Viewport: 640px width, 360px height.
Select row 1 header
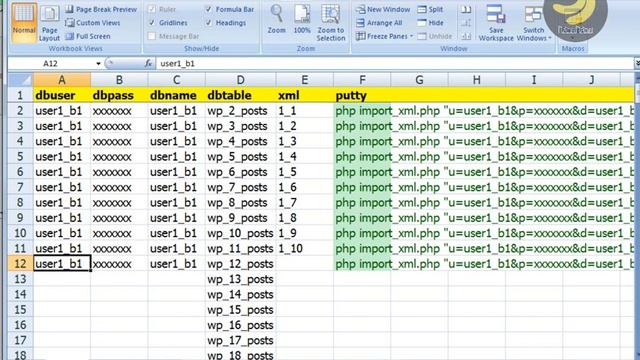click(x=20, y=95)
